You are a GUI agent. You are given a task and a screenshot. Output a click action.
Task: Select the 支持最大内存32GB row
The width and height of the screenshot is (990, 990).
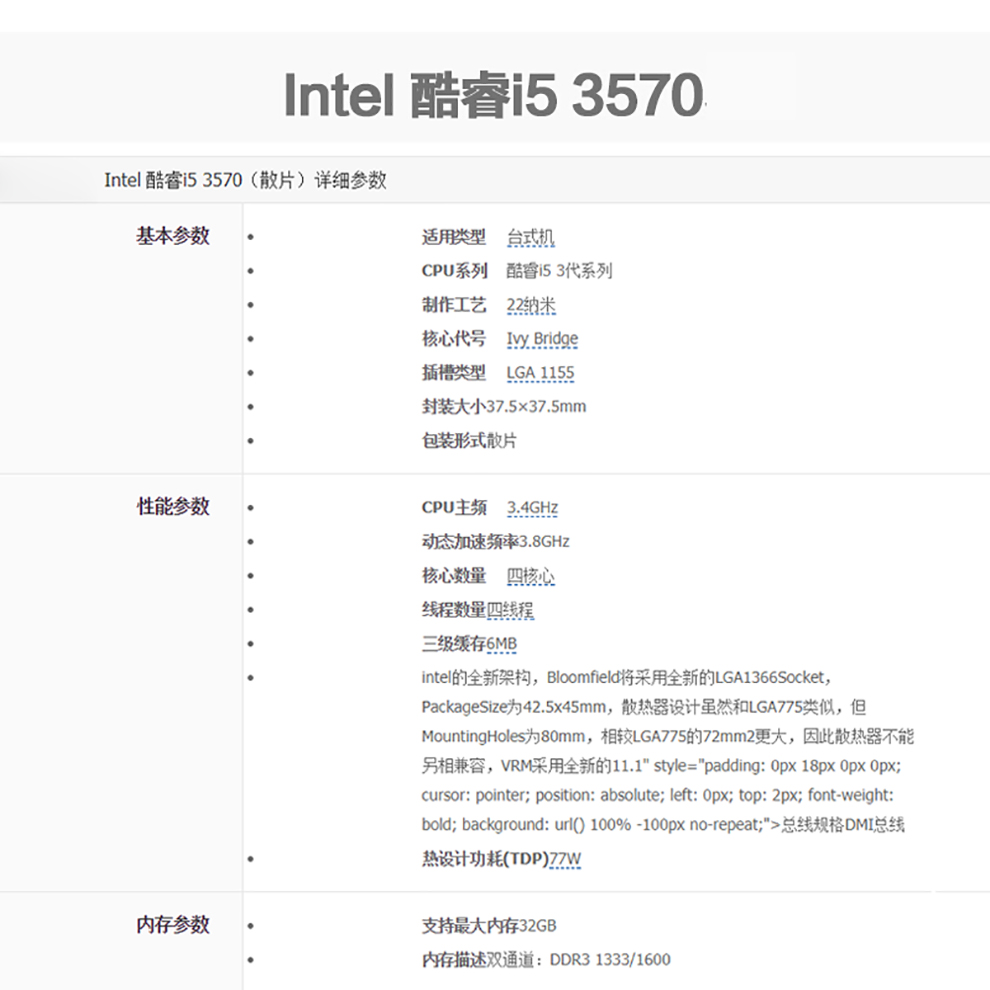coord(489,926)
